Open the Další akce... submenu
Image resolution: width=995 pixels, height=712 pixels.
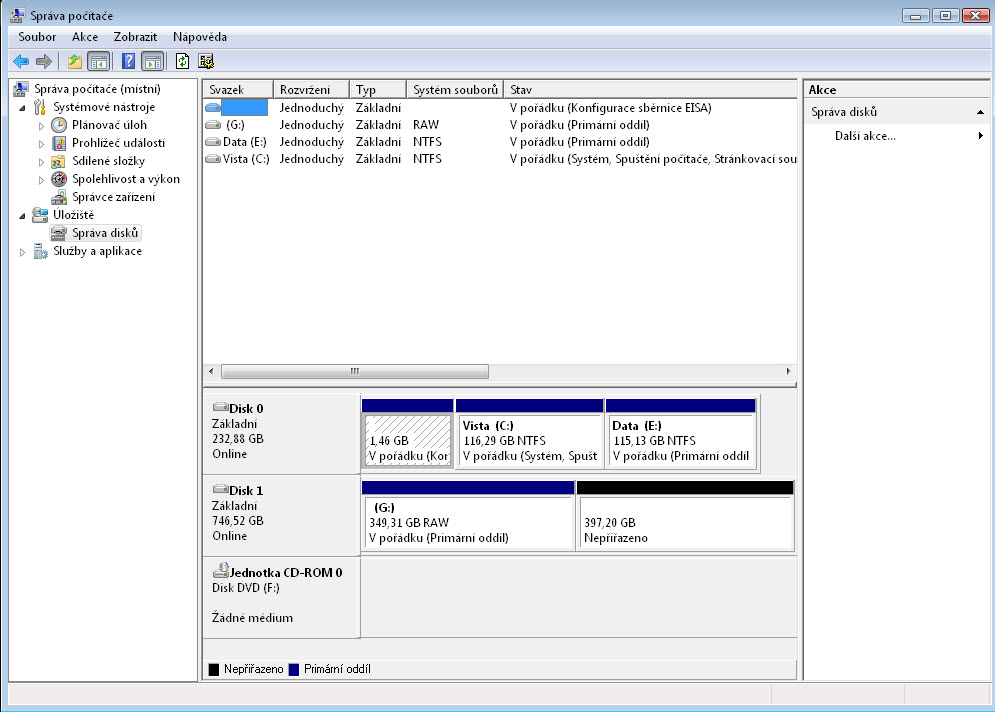pos(865,136)
